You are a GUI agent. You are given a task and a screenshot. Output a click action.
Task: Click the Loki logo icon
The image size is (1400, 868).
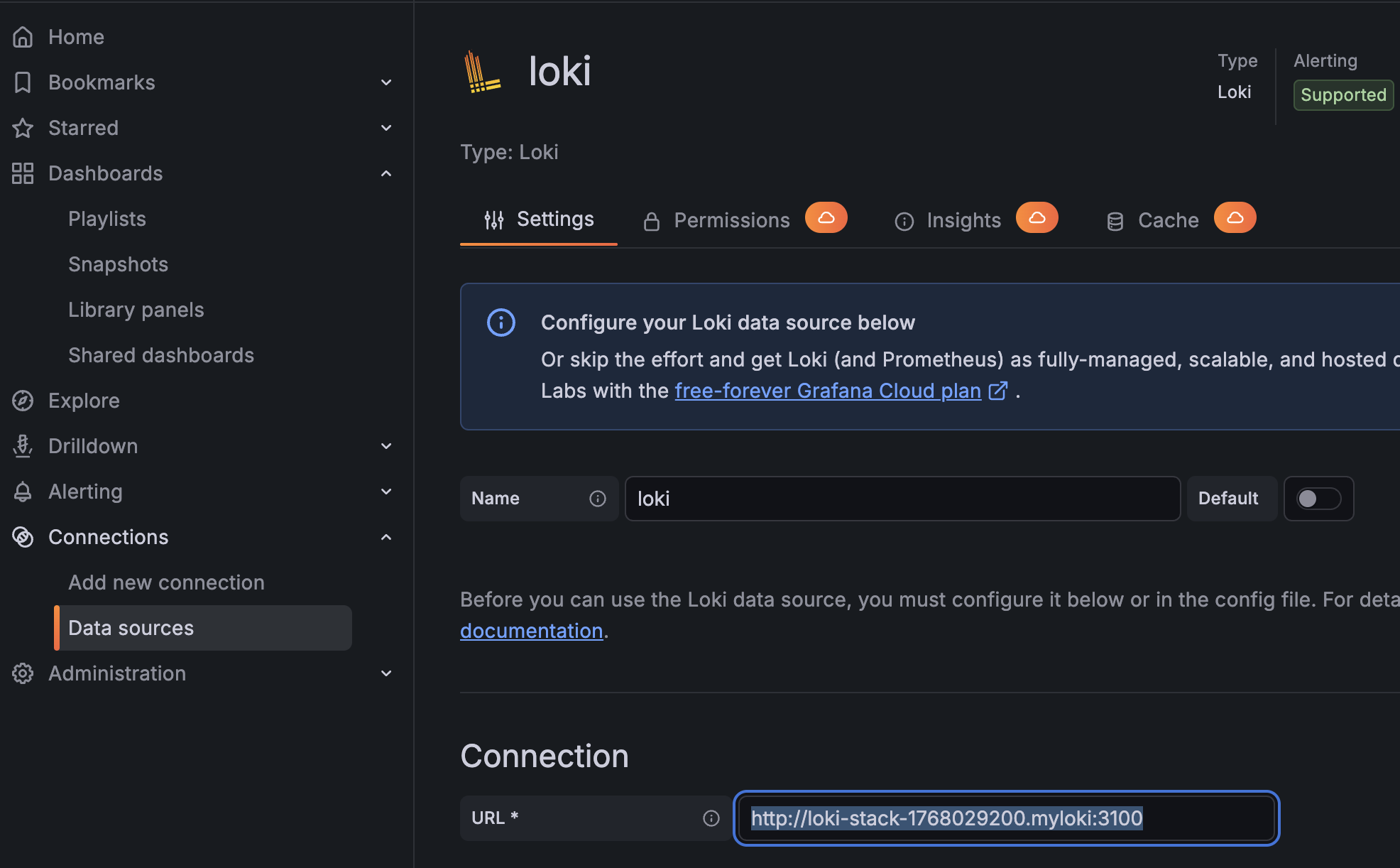coord(481,72)
